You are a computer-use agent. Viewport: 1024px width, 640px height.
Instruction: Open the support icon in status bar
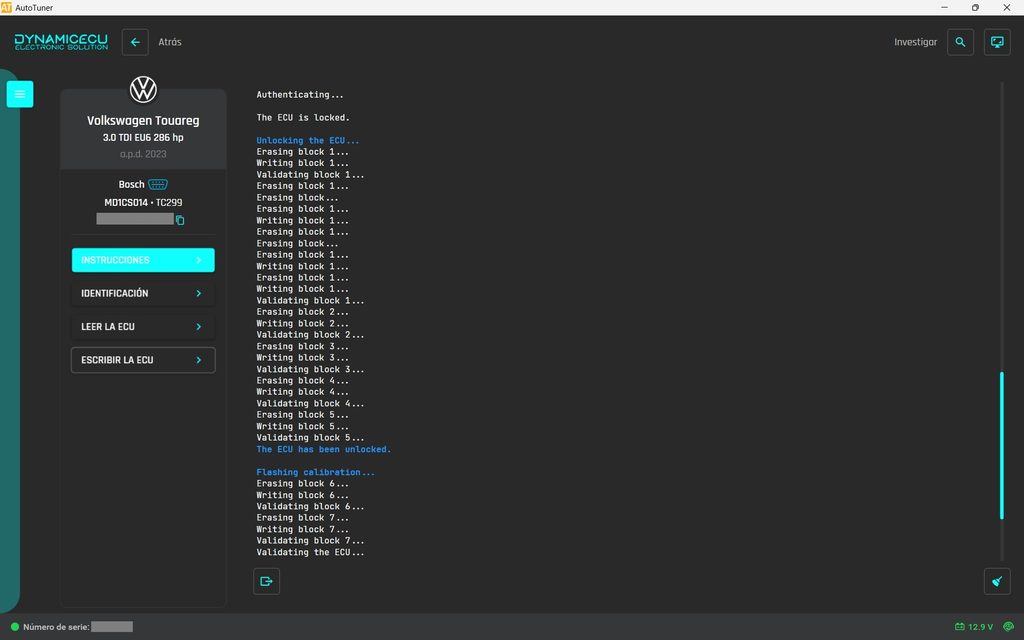click(1008, 626)
